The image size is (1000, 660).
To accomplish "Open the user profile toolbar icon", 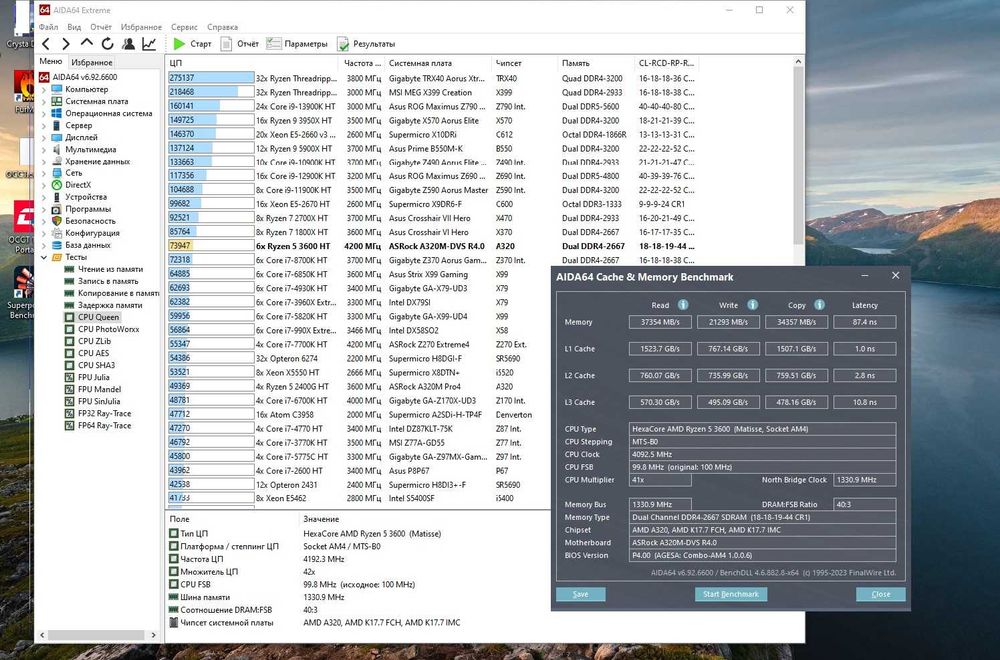I will click(x=128, y=44).
